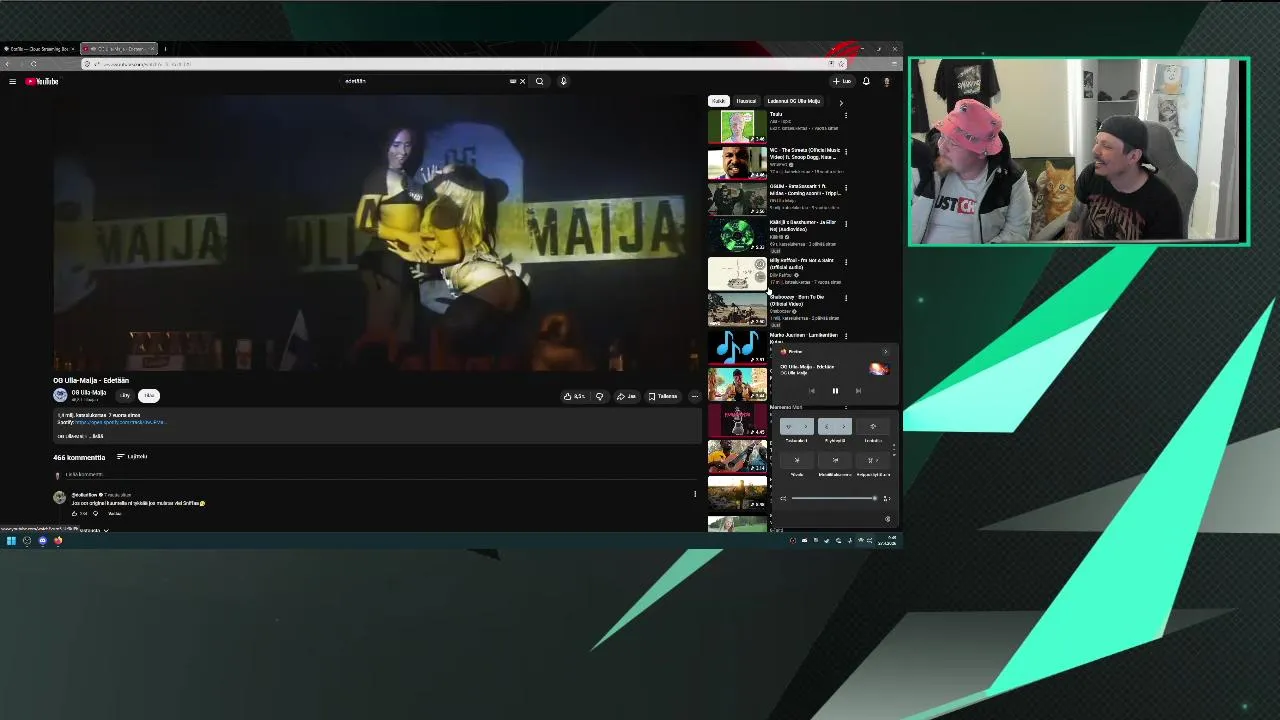
Task: Open the options for the third suggested video
Action: 846,188
